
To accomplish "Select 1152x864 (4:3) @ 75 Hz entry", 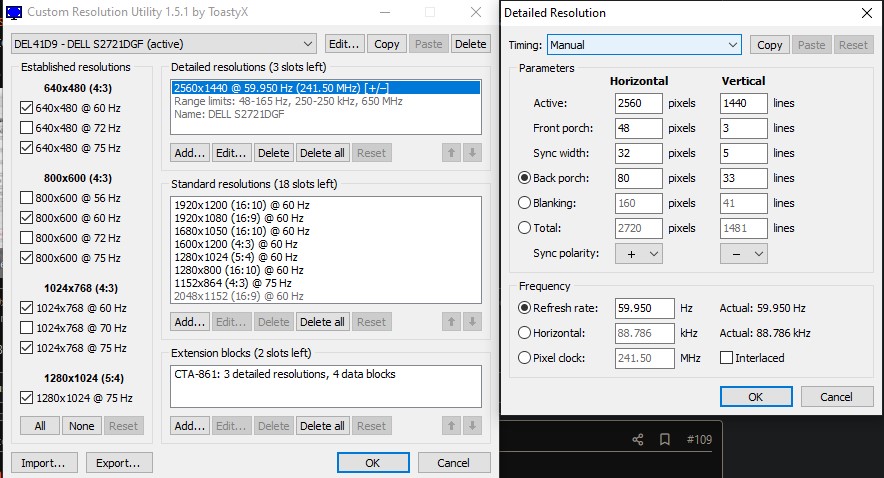I will (326, 283).
